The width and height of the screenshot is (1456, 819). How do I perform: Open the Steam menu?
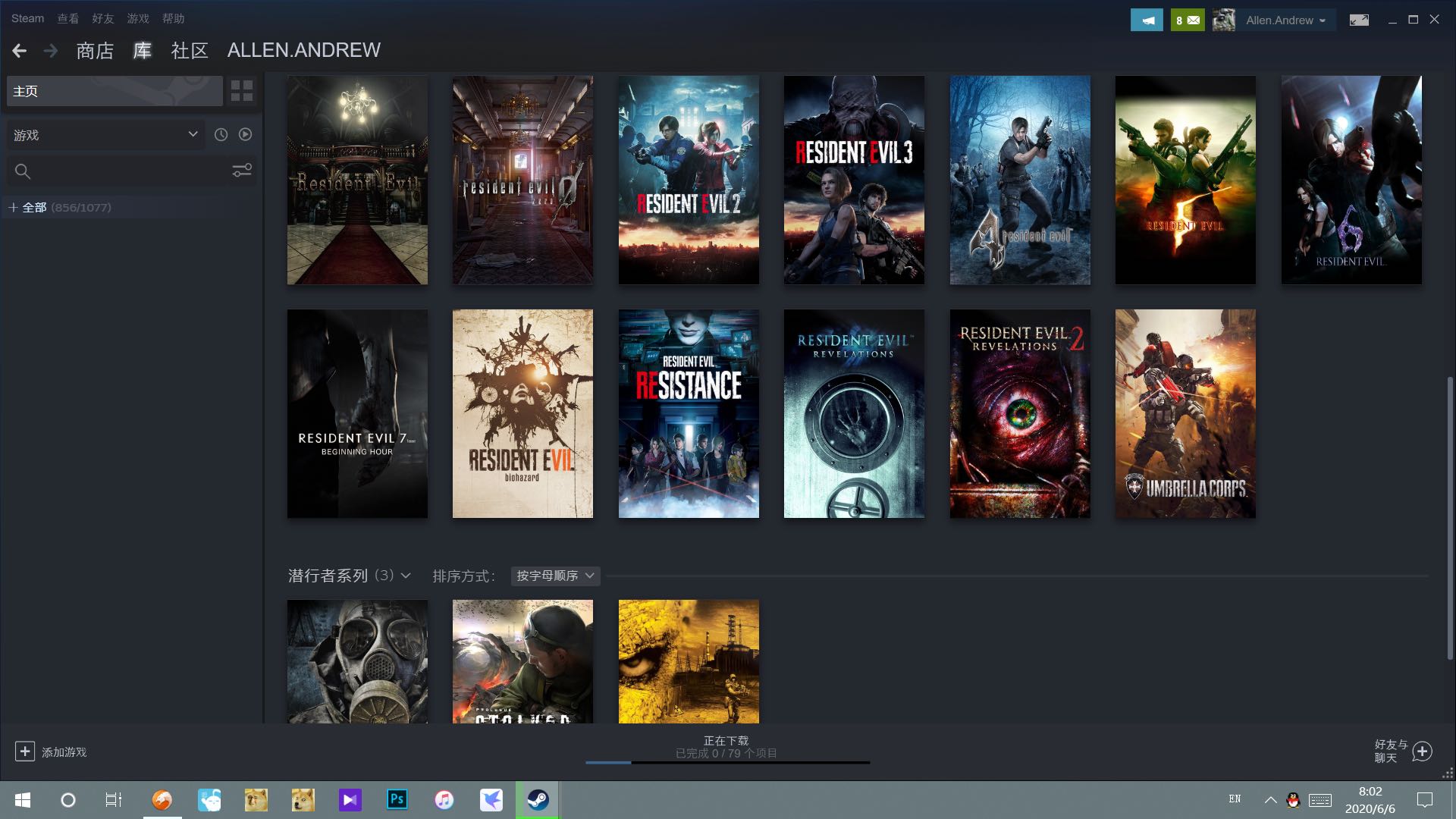(27, 18)
